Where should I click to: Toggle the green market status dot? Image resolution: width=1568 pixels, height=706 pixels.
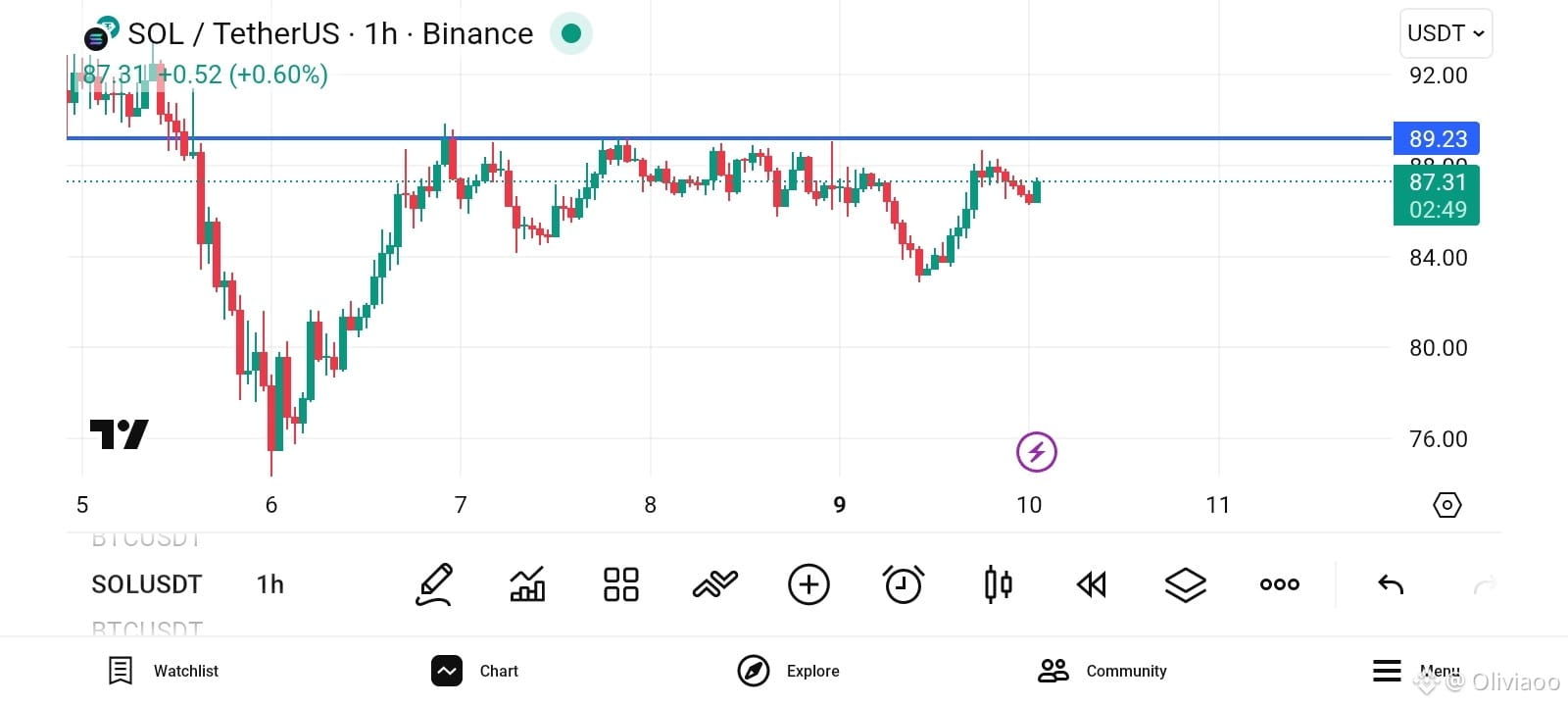tap(571, 34)
